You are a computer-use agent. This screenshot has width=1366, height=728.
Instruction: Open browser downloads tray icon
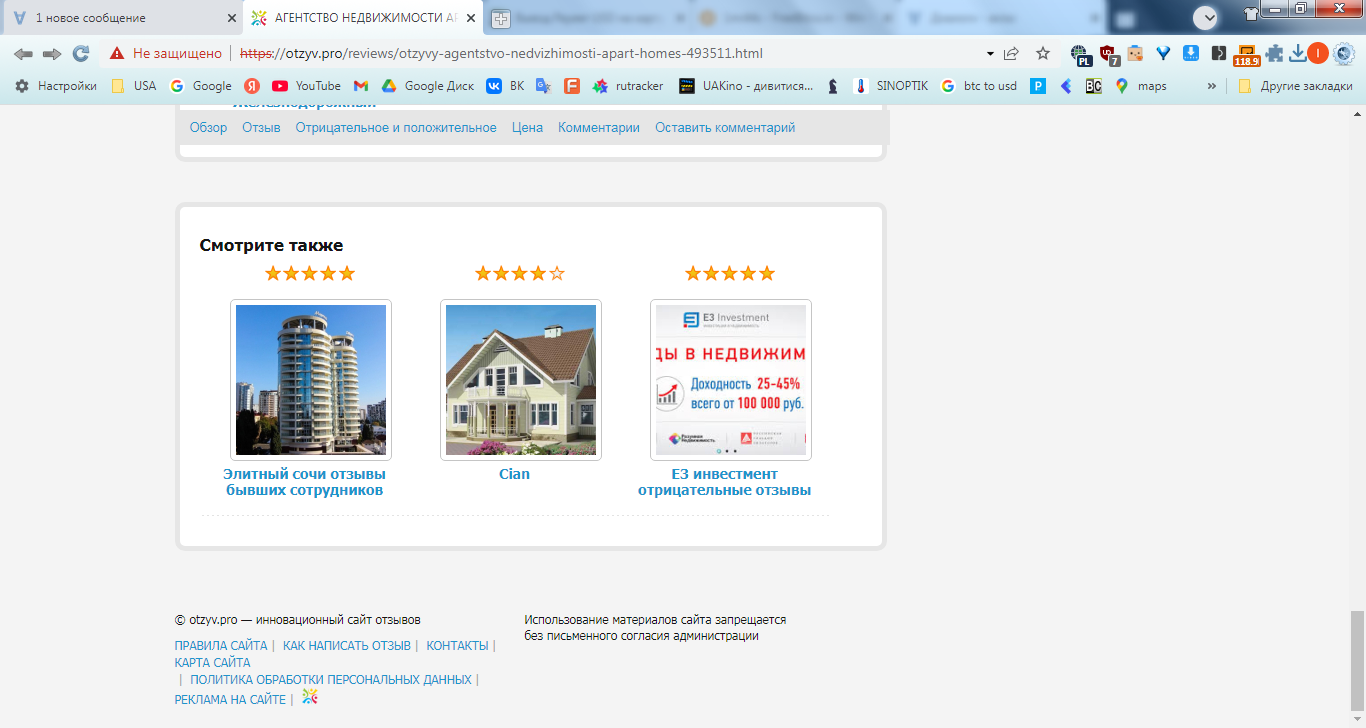(1298, 53)
